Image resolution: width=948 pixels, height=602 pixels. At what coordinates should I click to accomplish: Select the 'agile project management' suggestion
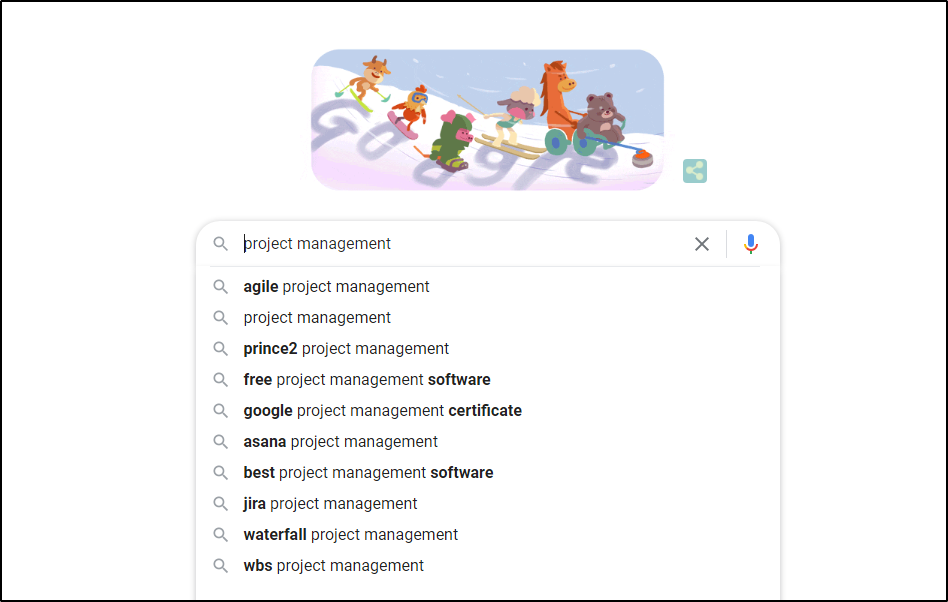click(336, 287)
